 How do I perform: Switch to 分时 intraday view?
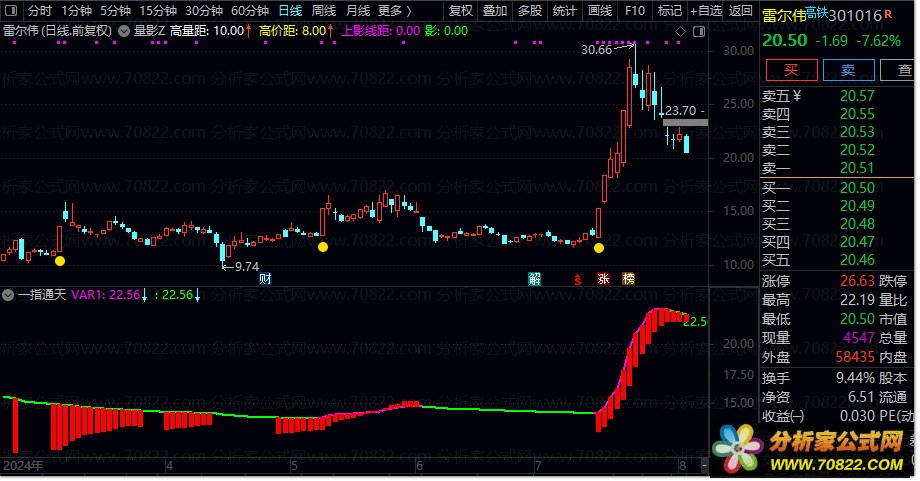[x=39, y=11]
